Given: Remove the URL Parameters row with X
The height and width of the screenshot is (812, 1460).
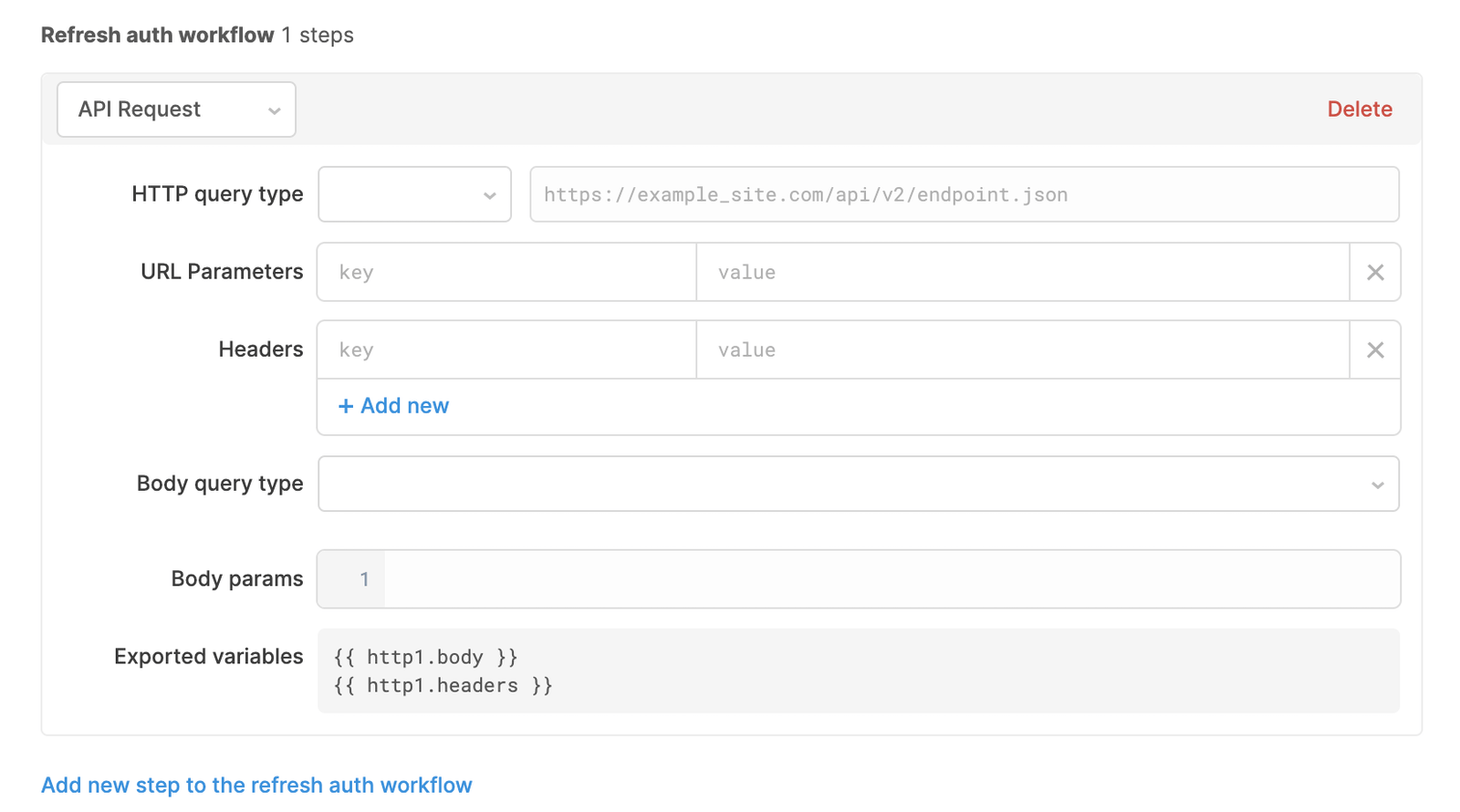Looking at the screenshot, I should pos(1375,272).
